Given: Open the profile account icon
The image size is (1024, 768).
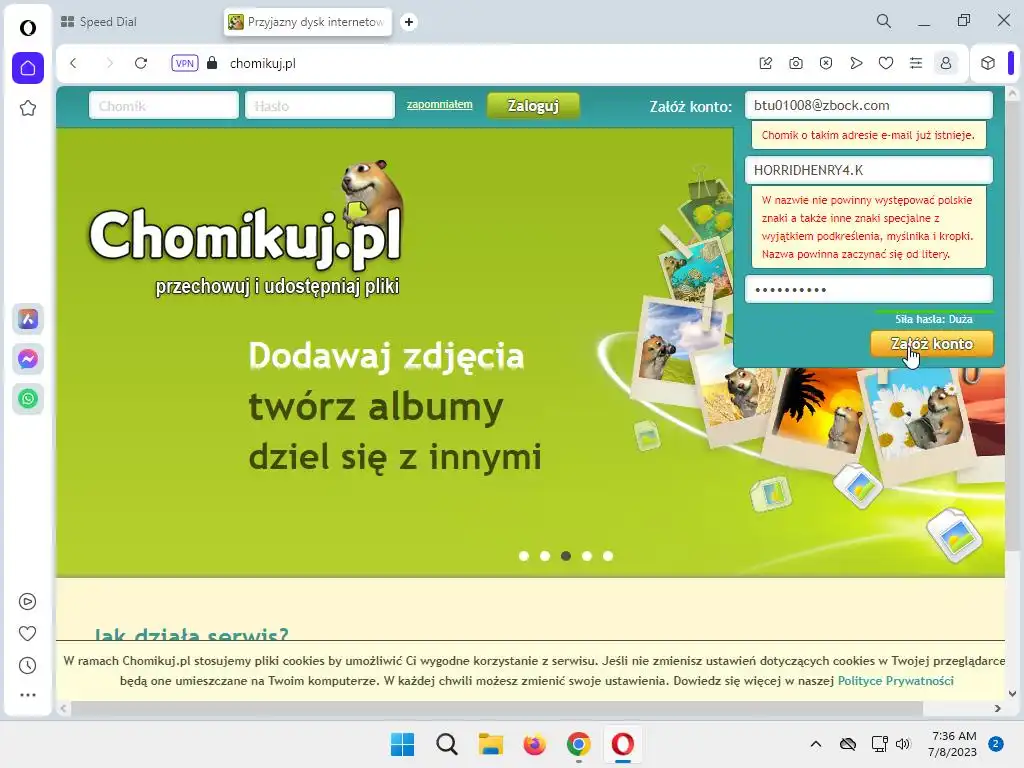Looking at the screenshot, I should pyautogui.click(x=946, y=63).
